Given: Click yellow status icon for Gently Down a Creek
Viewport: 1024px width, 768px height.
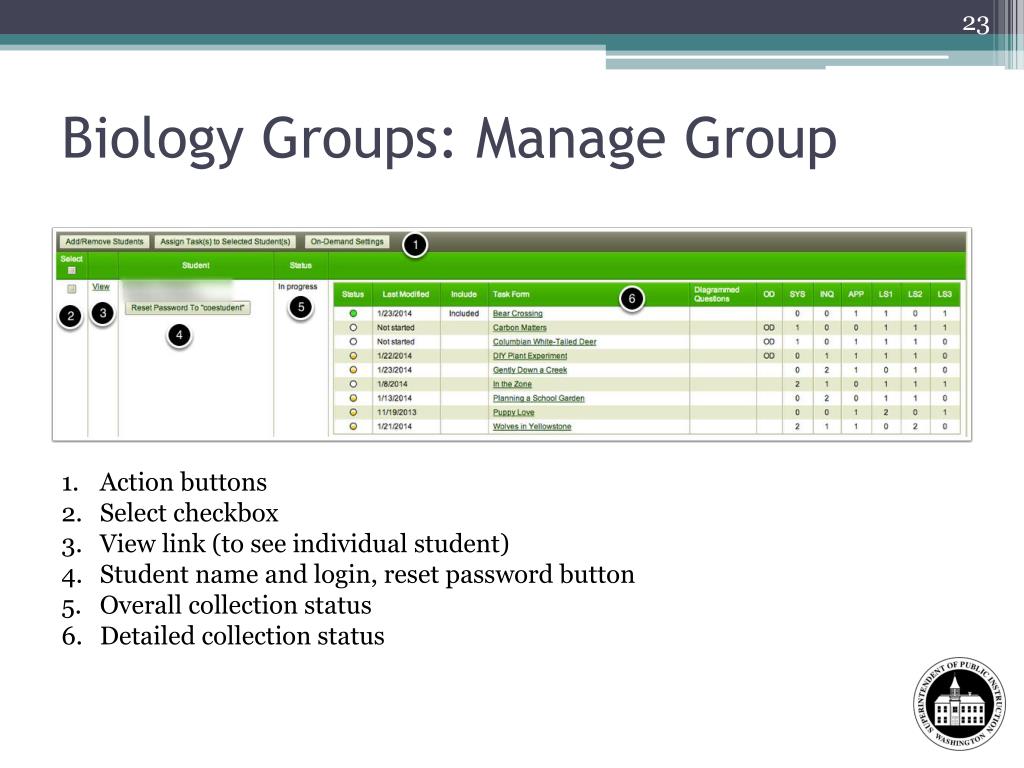Looking at the screenshot, I should click(353, 370).
